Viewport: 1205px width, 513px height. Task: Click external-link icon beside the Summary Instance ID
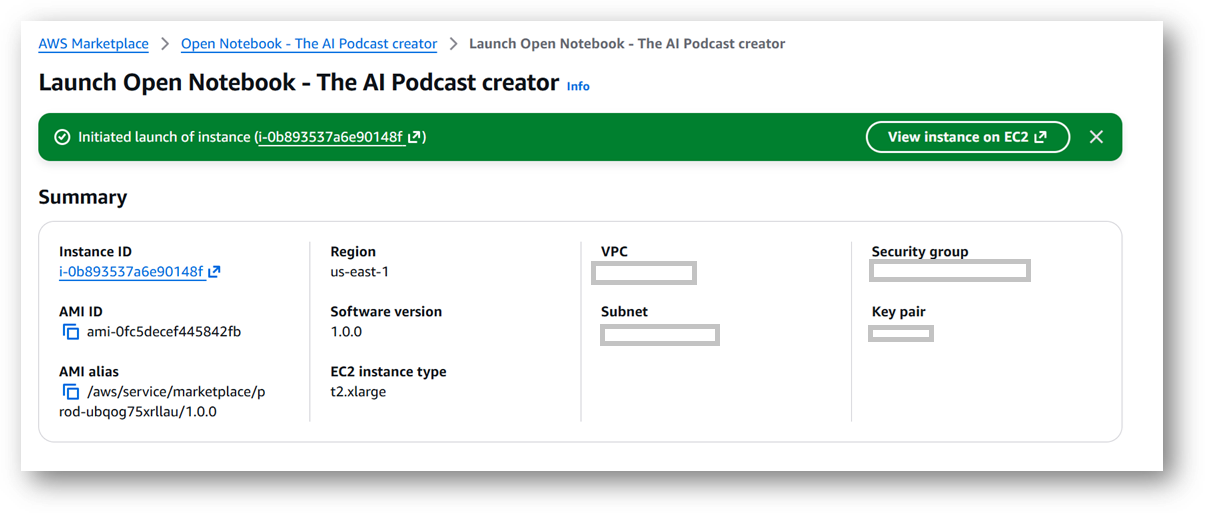point(214,272)
